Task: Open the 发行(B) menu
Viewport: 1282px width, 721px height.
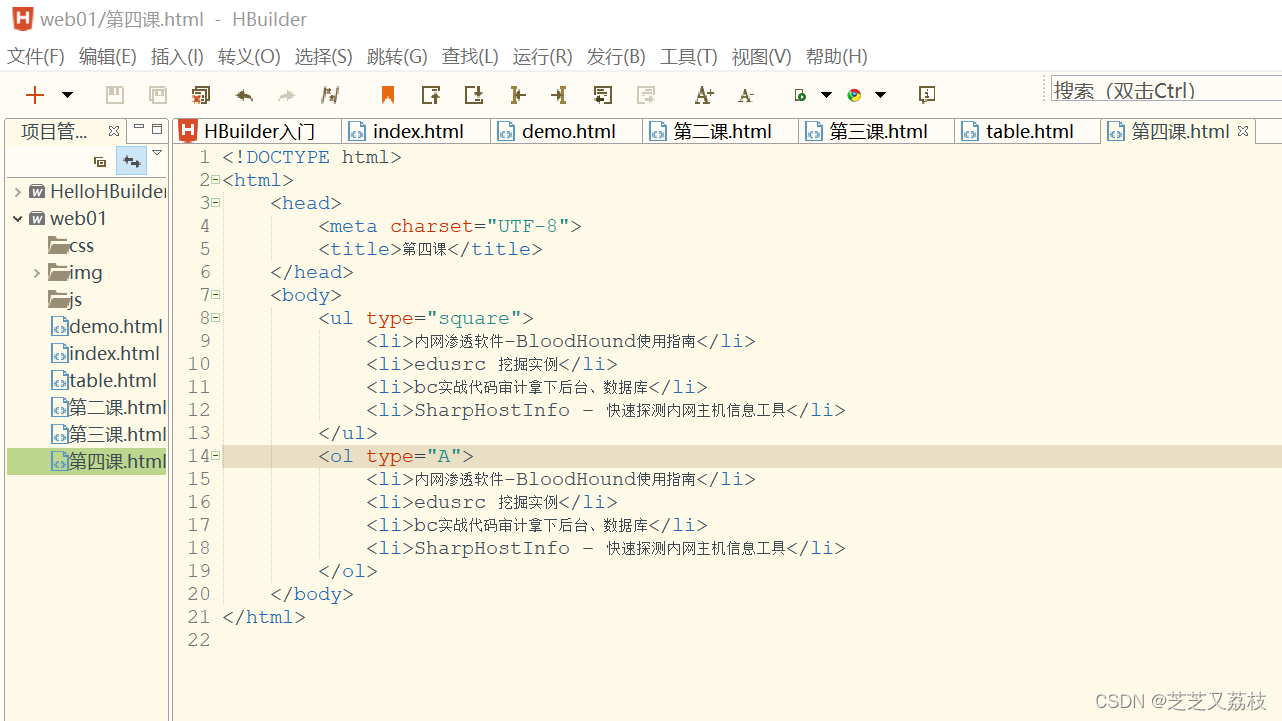Action: click(616, 57)
